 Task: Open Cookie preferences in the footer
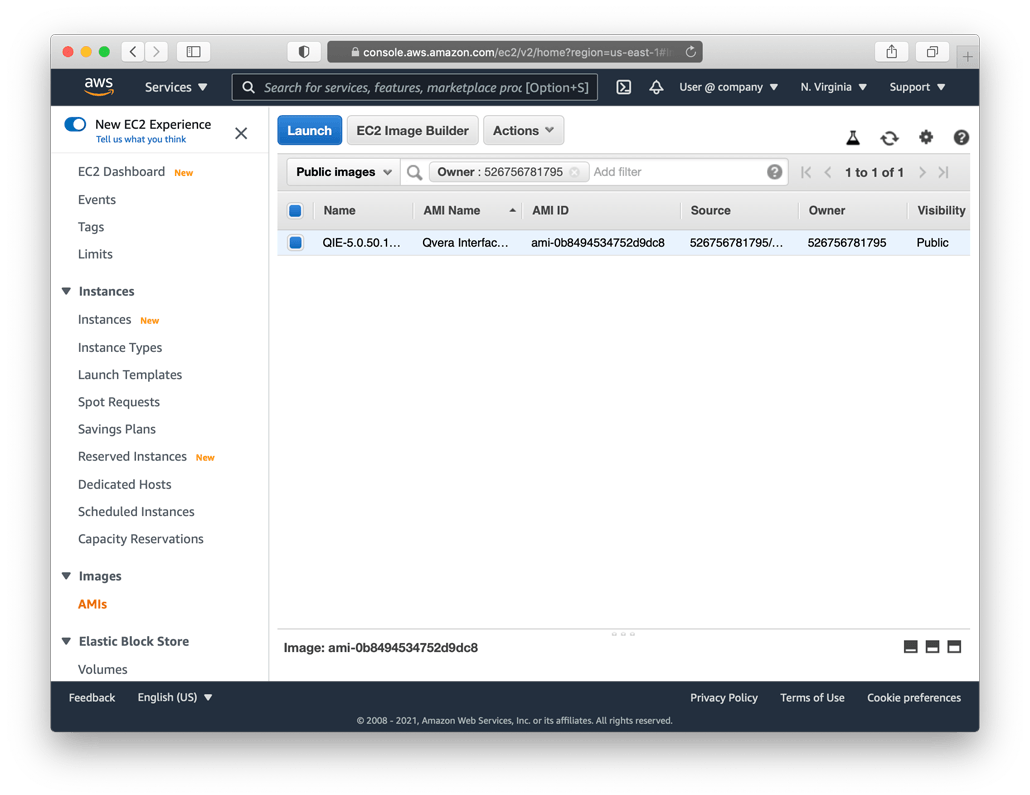tap(914, 697)
